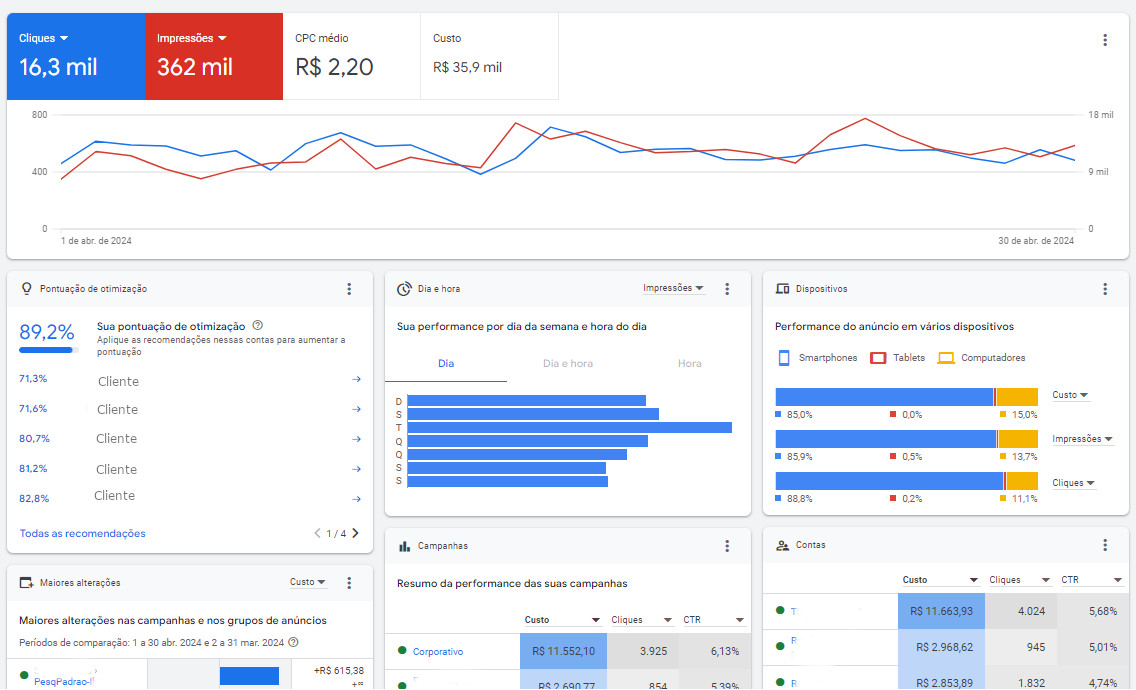1136x690 pixels.
Task: Open the top summary card options menu
Action: (x=1105, y=39)
